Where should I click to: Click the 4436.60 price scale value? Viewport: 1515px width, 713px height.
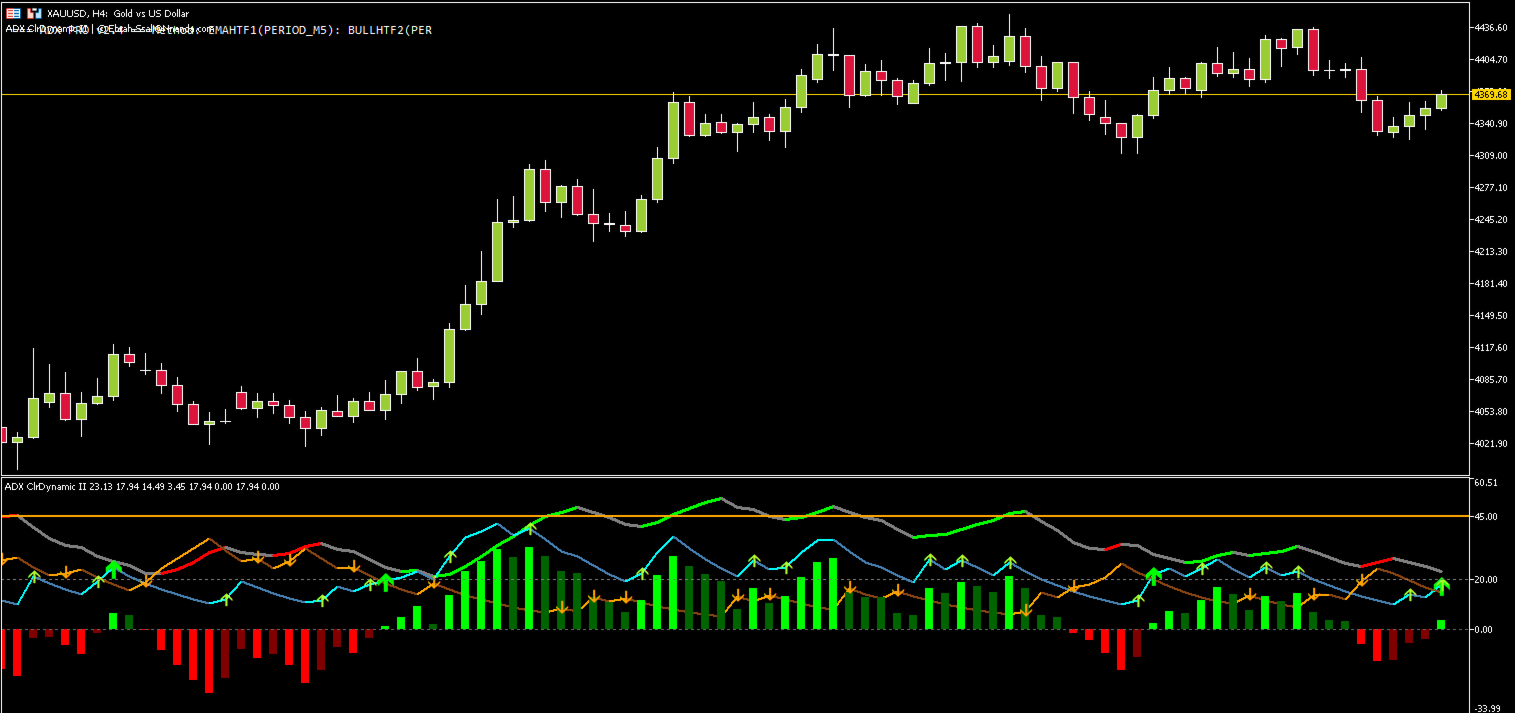(x=1490, y=28)
